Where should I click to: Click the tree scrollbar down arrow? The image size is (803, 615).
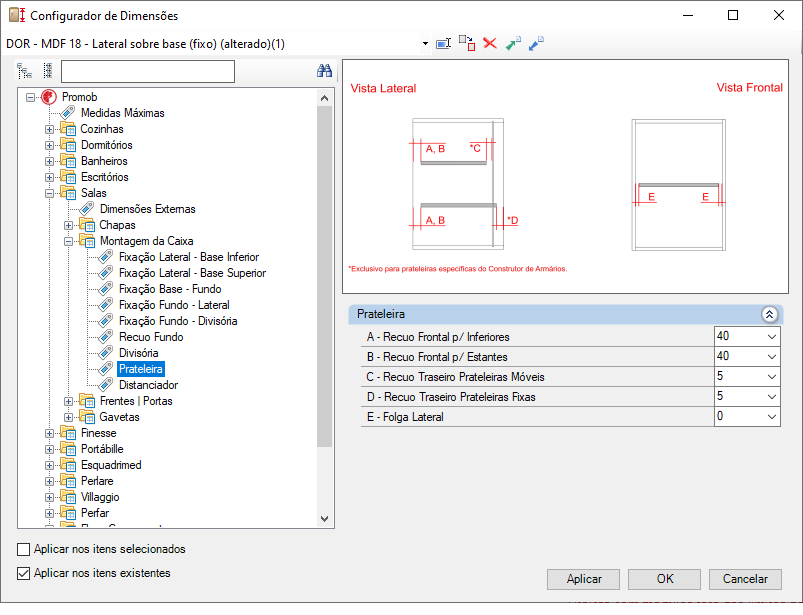324,519
